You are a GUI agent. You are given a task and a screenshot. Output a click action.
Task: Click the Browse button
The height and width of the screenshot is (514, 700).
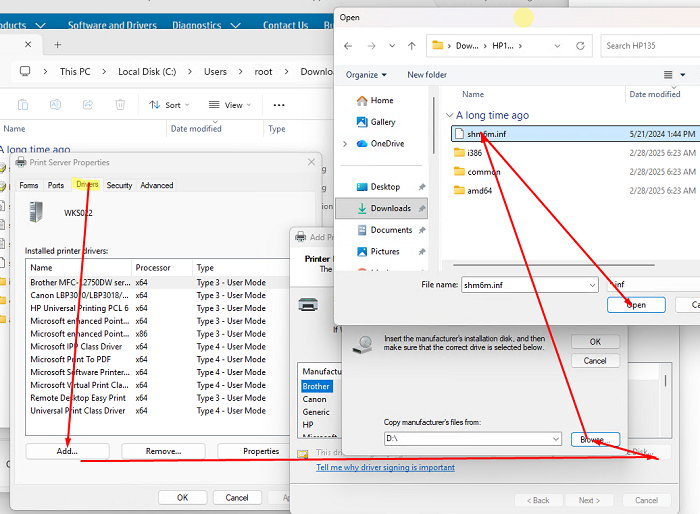click(x=595, y=439)
